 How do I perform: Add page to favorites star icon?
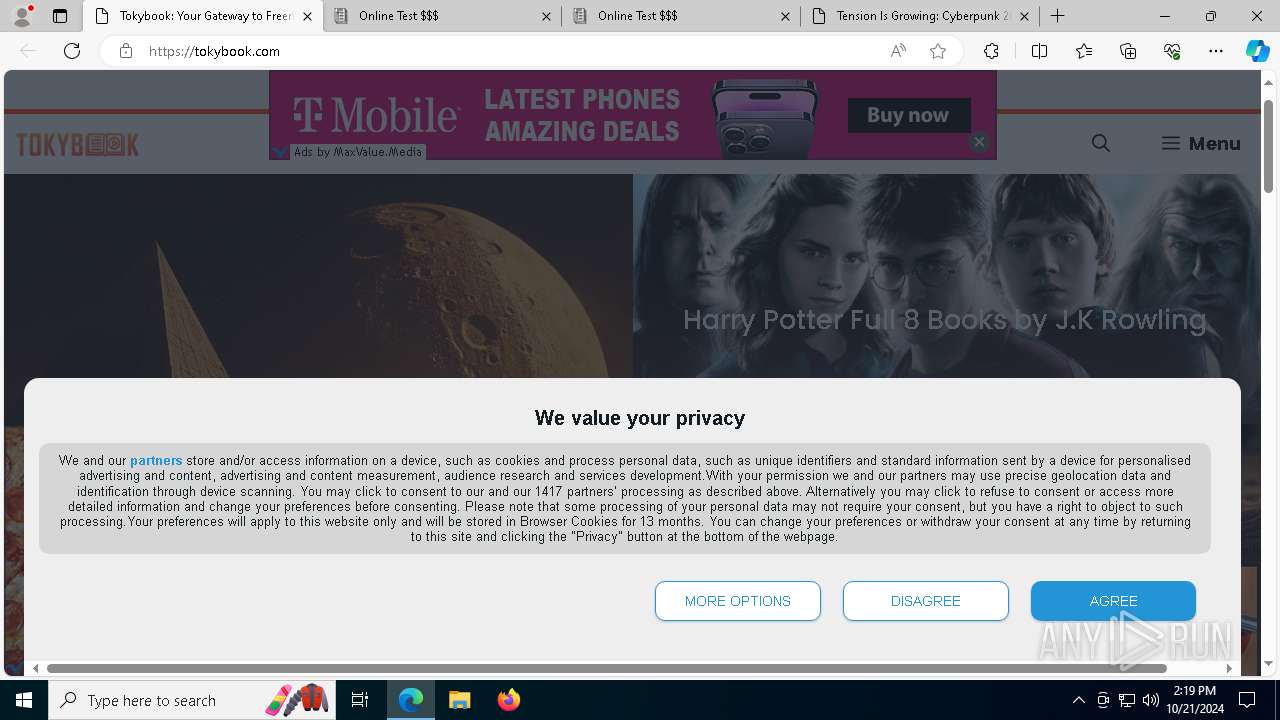[938, 51]
